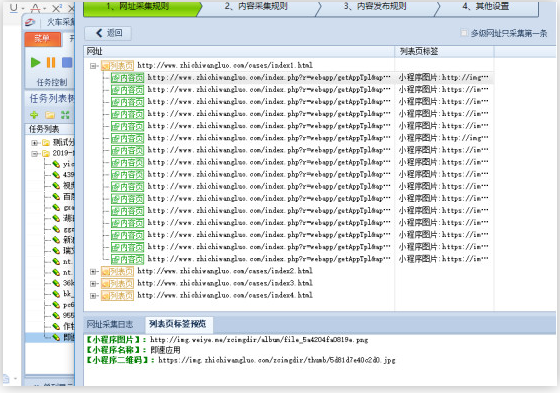Viewport: 560px width, 393px height.
Task: Click the 返回 back button
Action: pyautogui.click(x=108, y=33)
